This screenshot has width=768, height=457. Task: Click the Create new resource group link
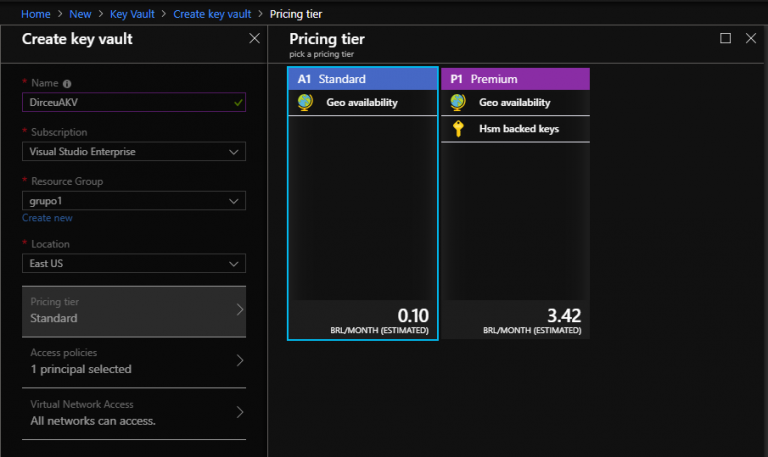47,218
